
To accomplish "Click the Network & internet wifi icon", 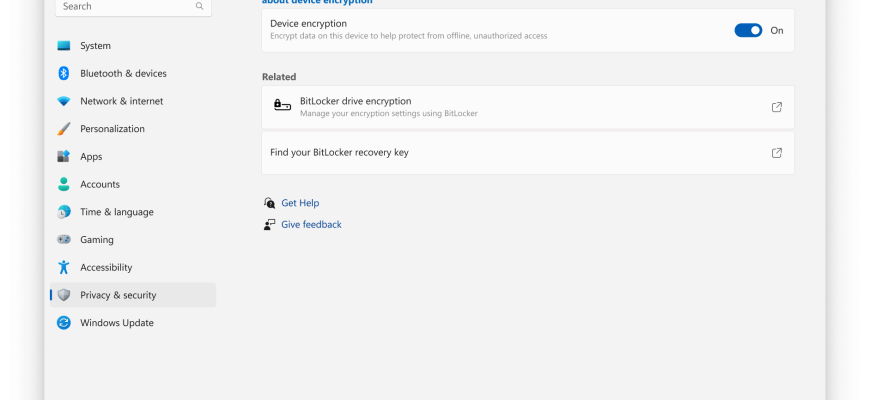I will click(64, 101).
